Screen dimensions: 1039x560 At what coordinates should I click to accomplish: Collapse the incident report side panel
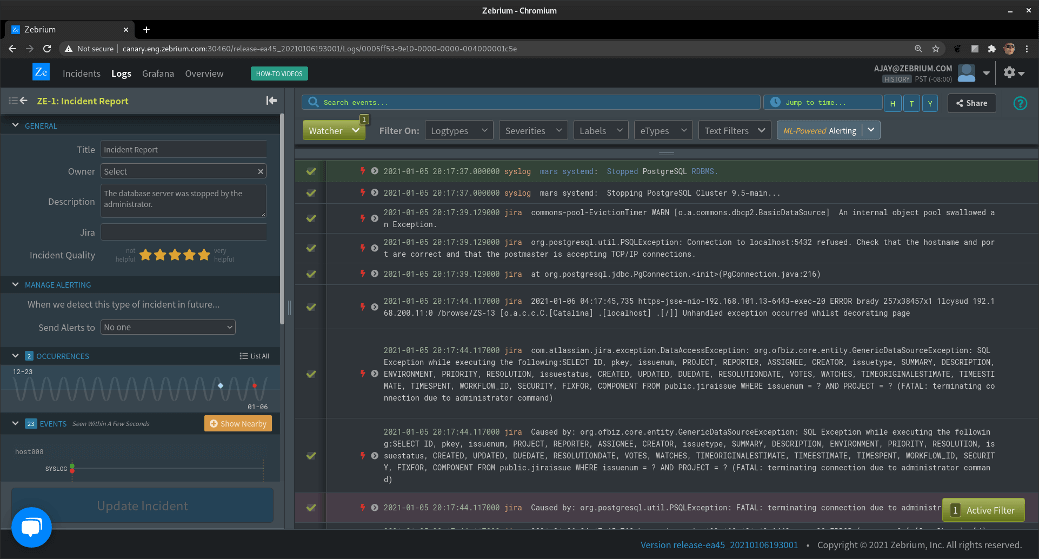(272, 101)
